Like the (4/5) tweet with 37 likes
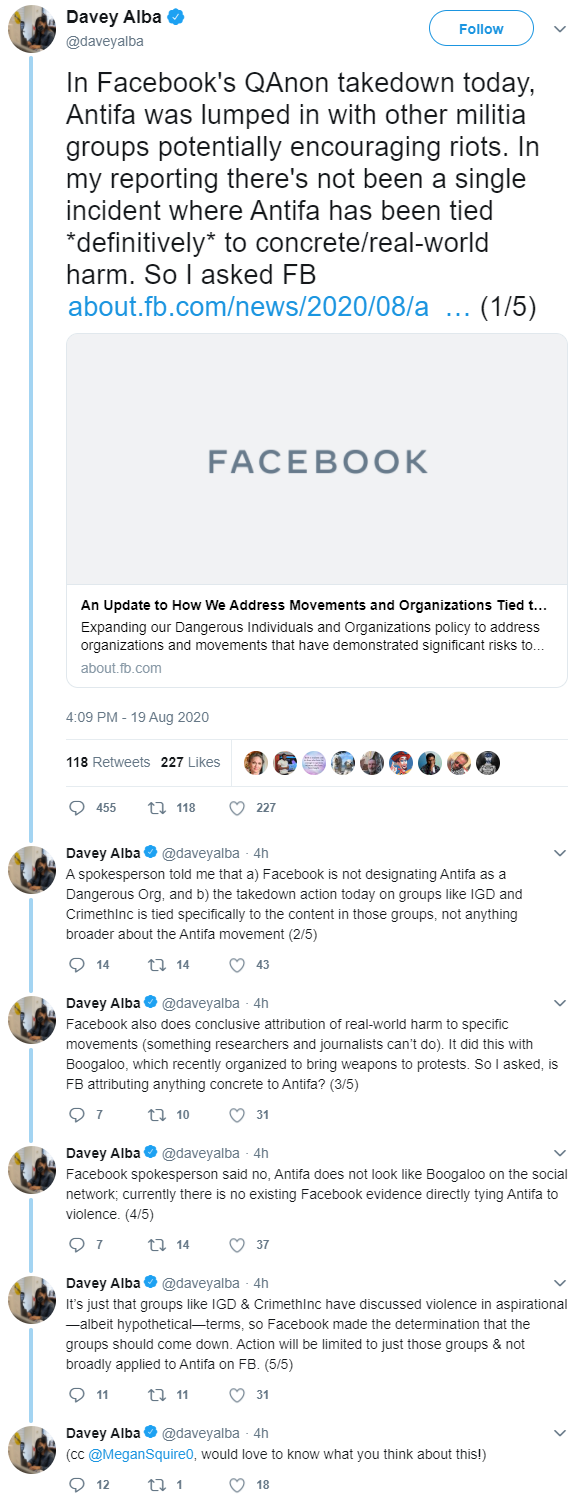The width and height of the screenshot is (577, 1497). coord(236,1245)
